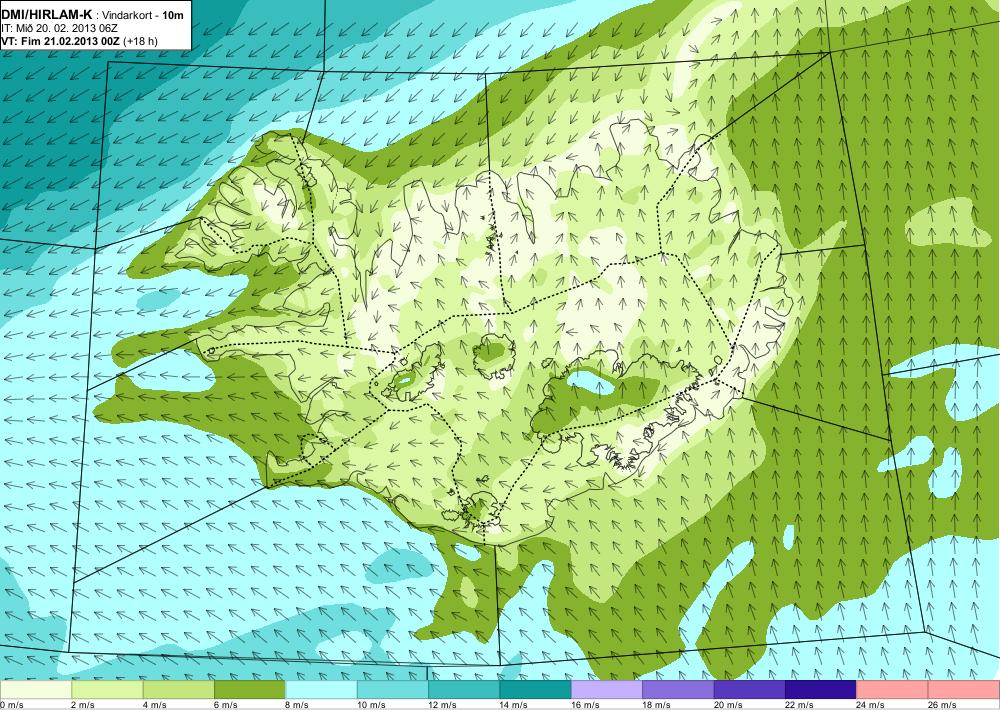Click the 'VT: Fim 21.02.2013 00Z' valid time
This screenshot has width=1000, height=710.
61,41
